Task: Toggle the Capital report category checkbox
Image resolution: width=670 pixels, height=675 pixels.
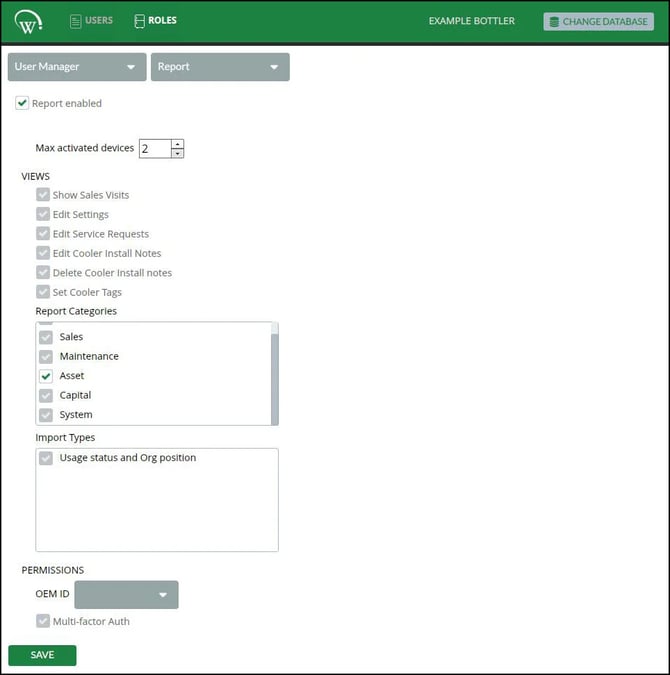Action: [x=46, y=395]
